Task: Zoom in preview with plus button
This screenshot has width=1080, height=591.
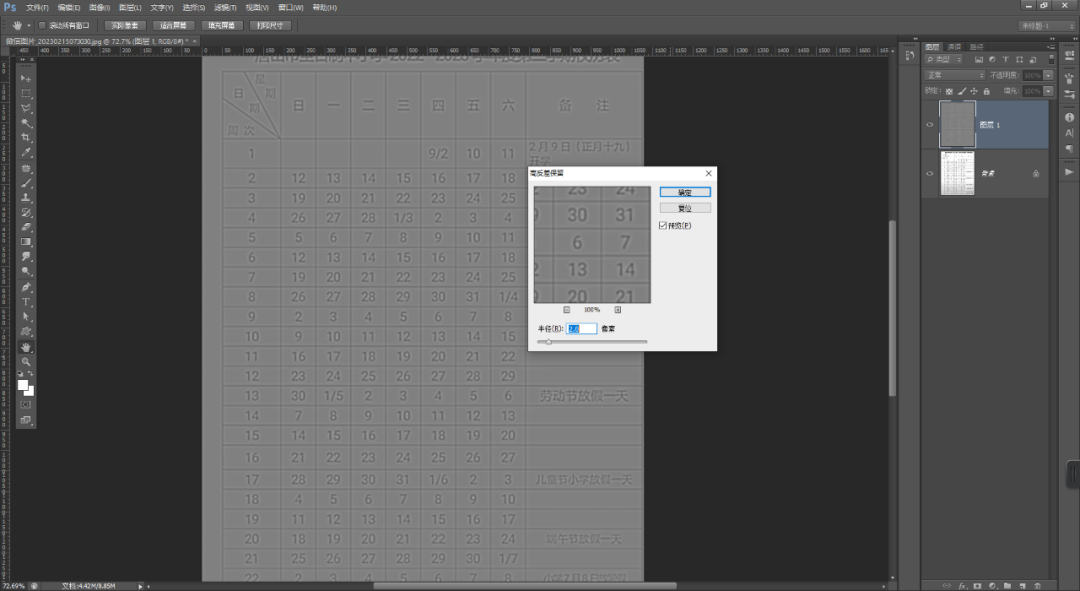Action: pyautogui.click(x=618, y=310)
